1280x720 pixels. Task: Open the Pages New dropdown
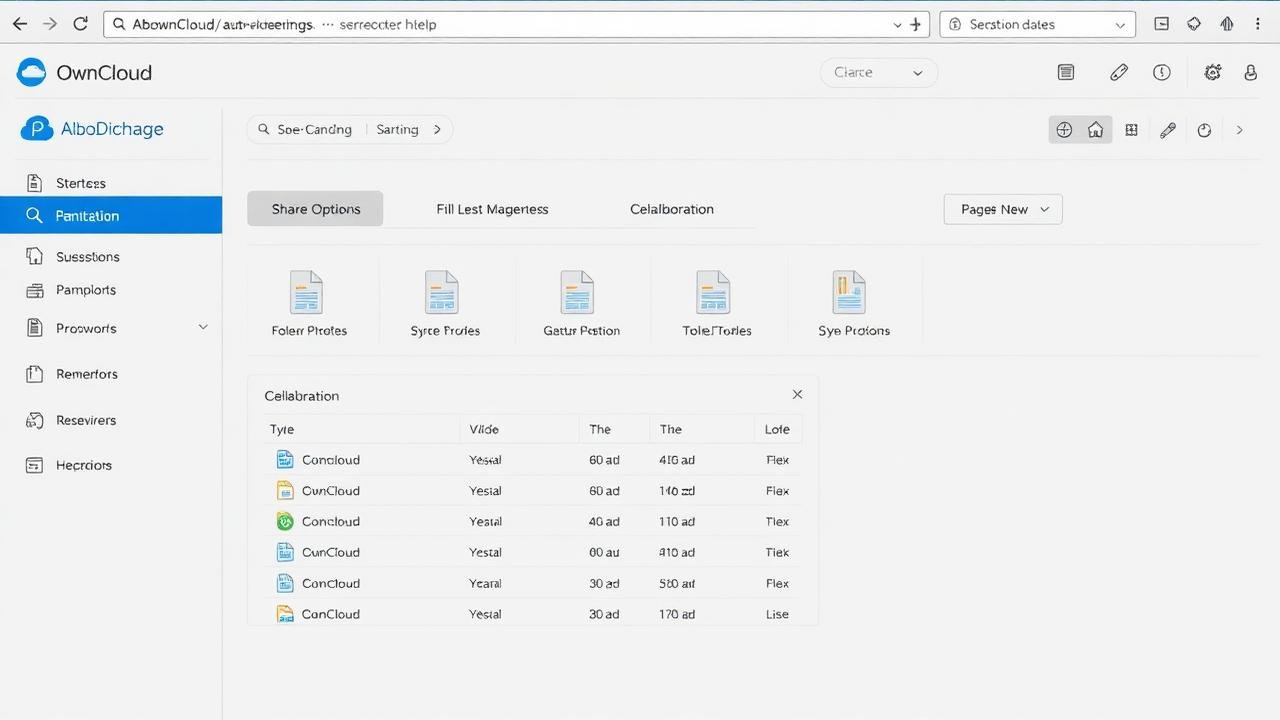click(x=1003, y=209)
